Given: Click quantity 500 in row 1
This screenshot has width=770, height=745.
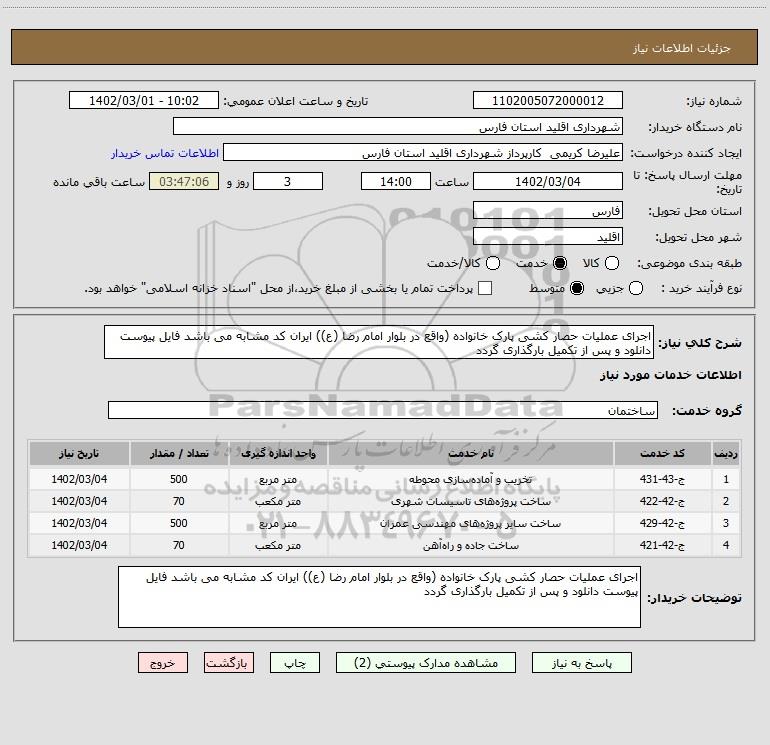Looking at the screenshot, I should point(179,479).
